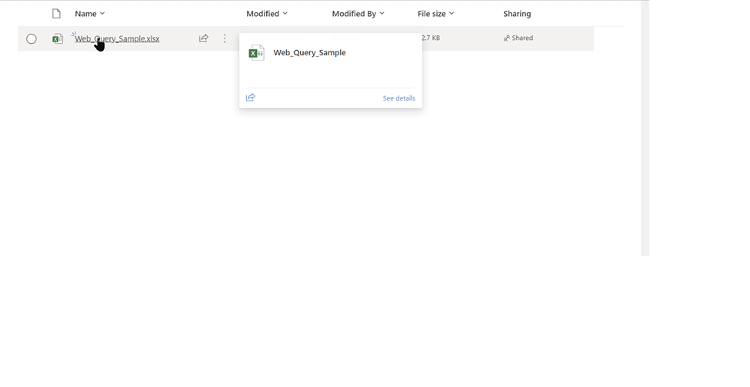Click the Sharing column header
The image size is (750, 387).
(517, 13)
